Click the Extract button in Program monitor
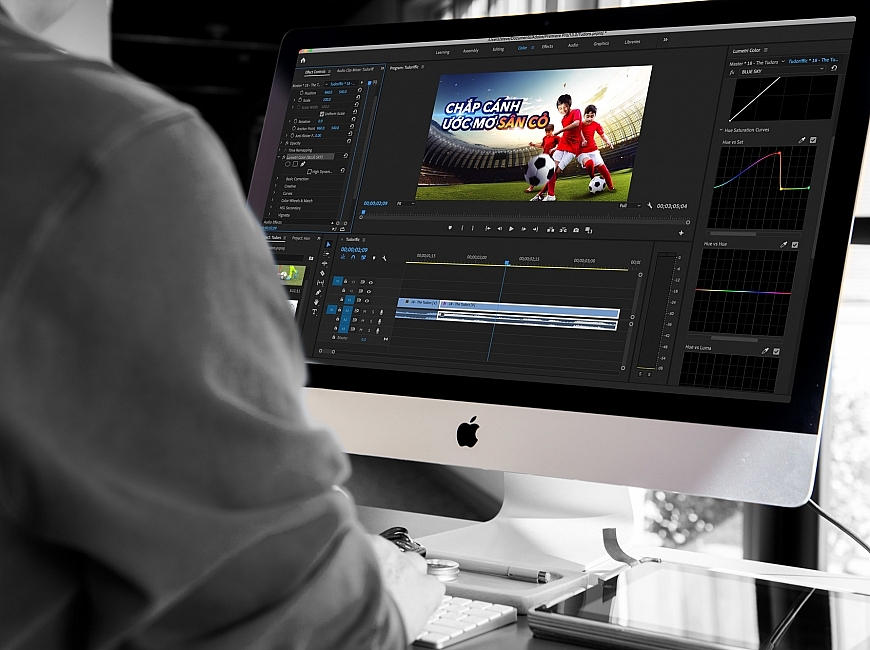This screenshot has height=650, width=870. pos(563,230)
